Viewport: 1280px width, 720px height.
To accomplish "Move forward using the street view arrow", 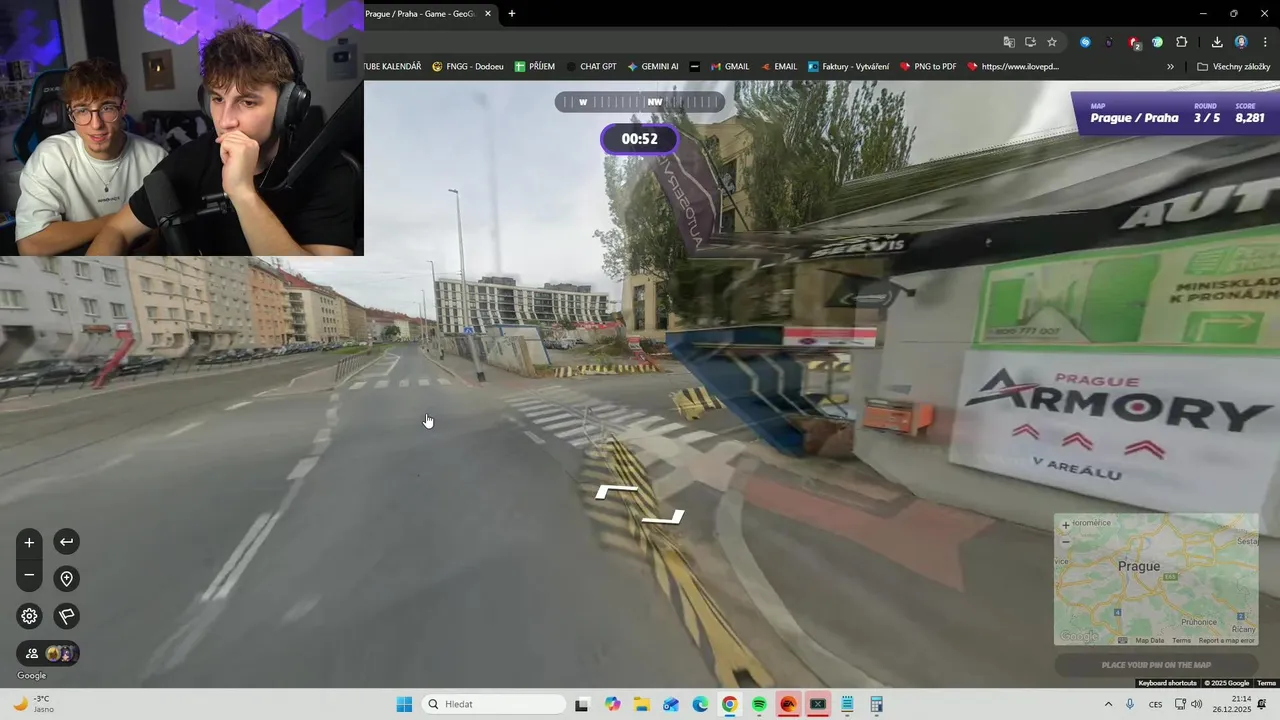I will pos(617,490).
